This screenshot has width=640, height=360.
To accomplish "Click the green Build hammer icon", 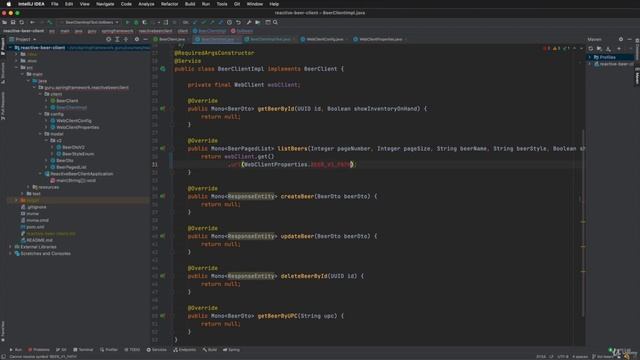I will coord(50,22).
